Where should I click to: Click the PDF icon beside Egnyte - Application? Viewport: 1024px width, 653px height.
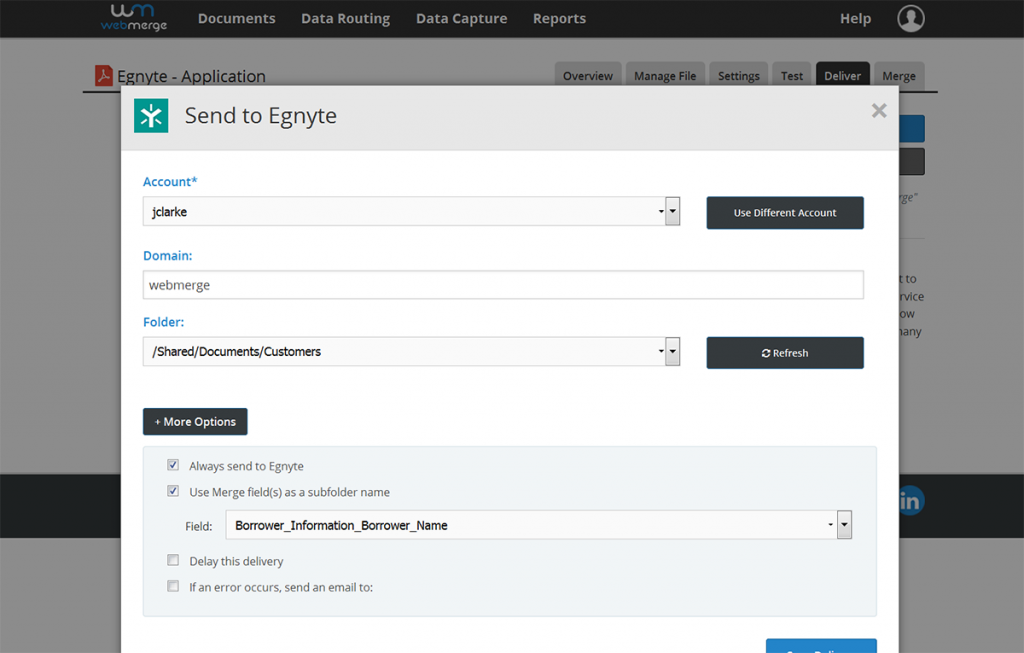pos(103,76)
